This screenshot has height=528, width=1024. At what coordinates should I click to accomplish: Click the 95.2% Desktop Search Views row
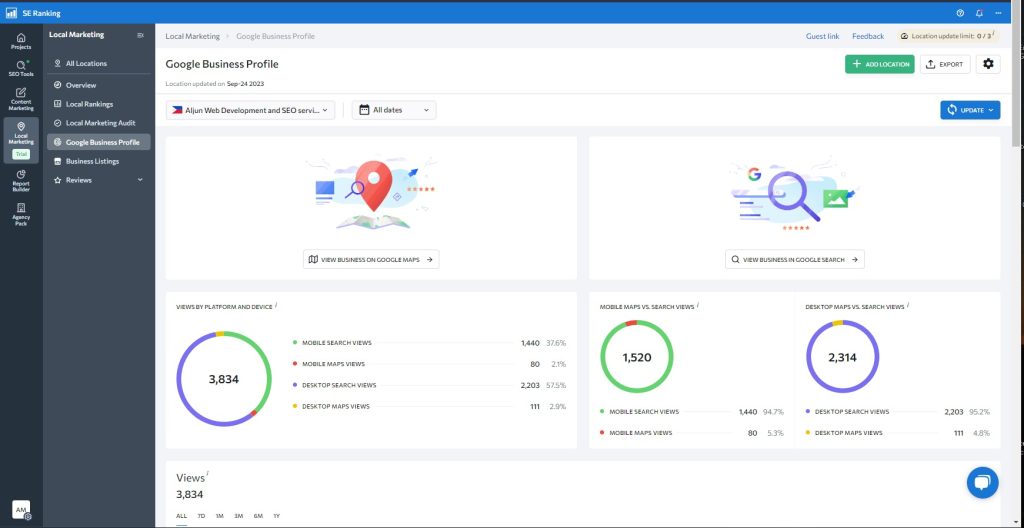[x=897, y=412]
